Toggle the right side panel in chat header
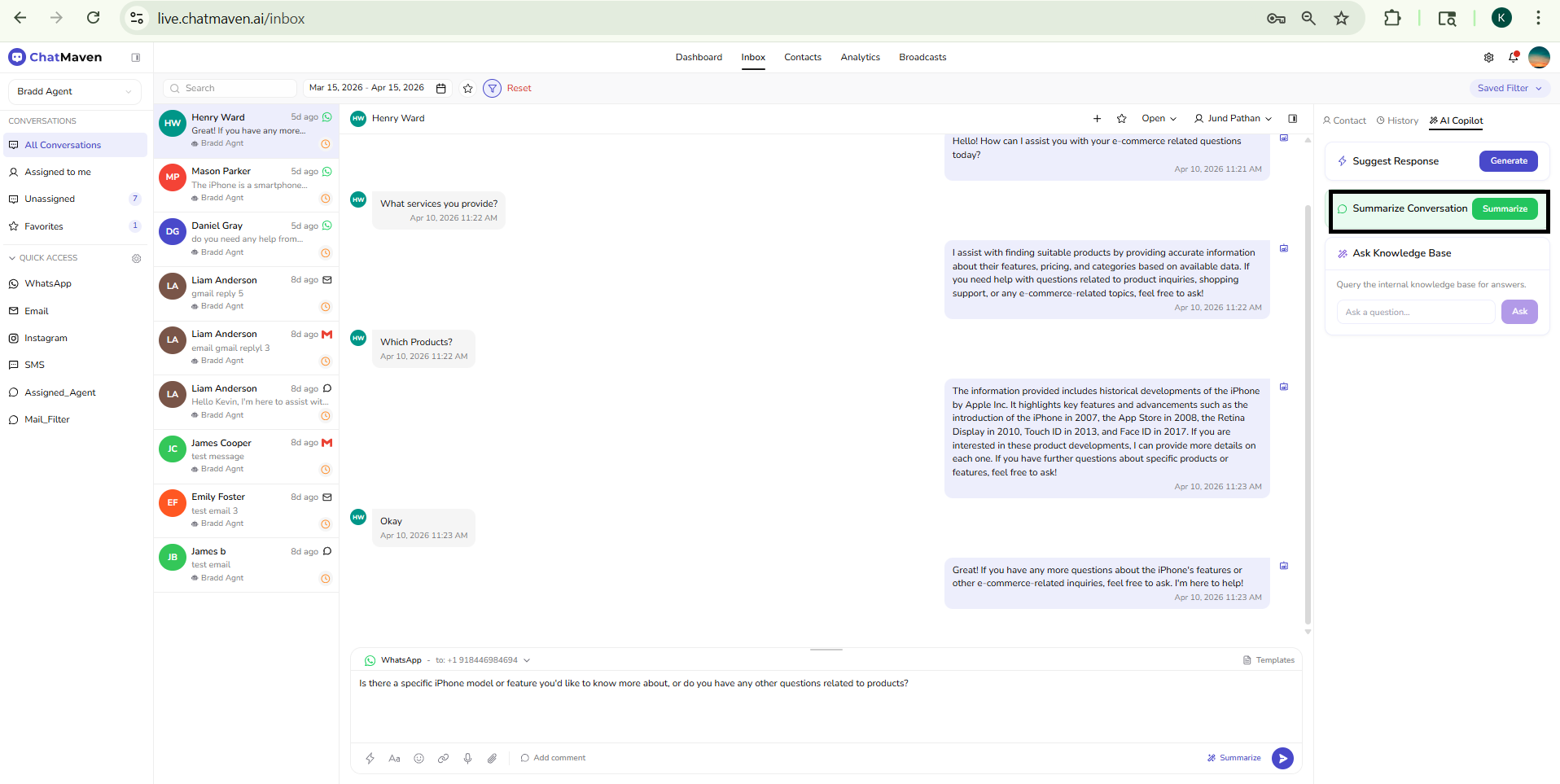The image size is (1560, 784). click(x=1292, y=119)
